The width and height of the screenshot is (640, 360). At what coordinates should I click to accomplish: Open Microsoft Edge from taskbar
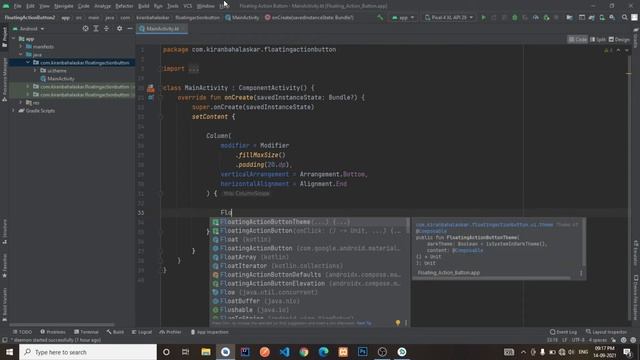pos(323,352)
